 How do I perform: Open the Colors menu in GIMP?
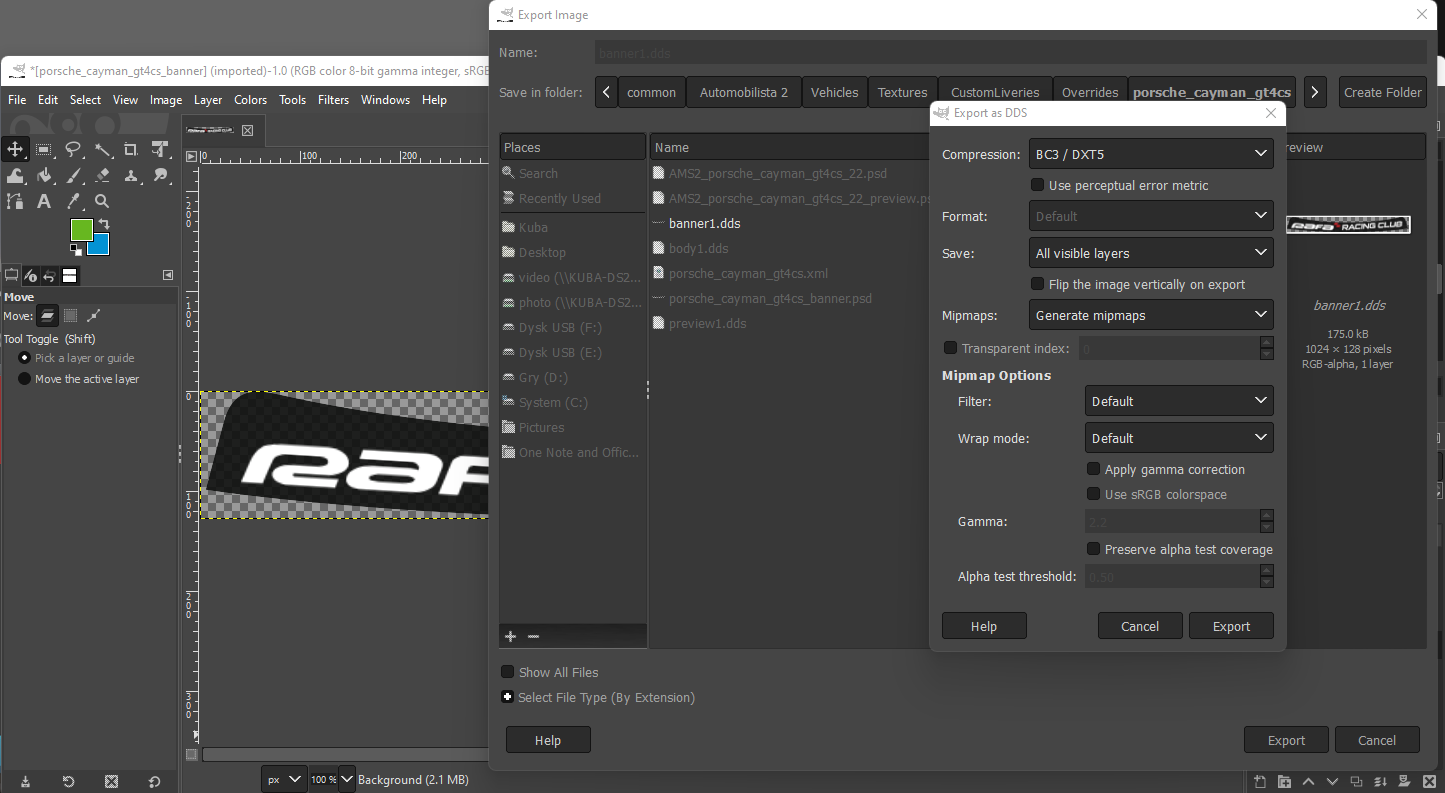[x=250, y=100]
